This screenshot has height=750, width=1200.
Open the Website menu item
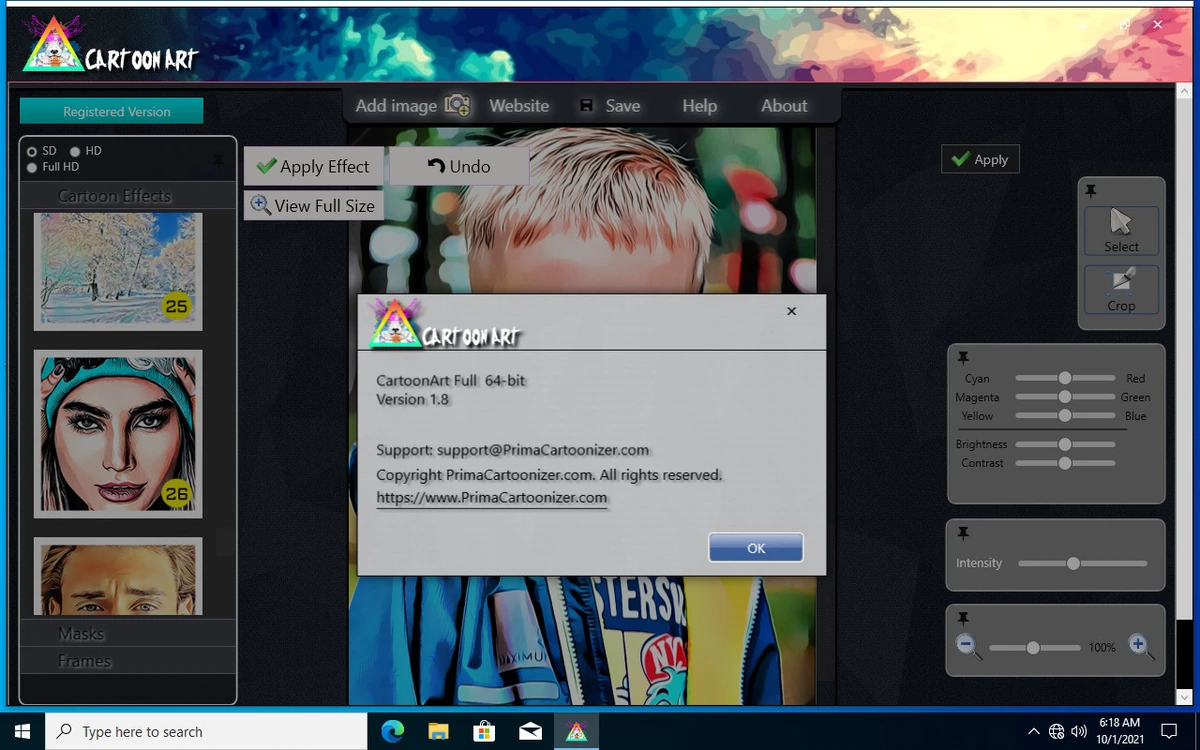point(519,105)
